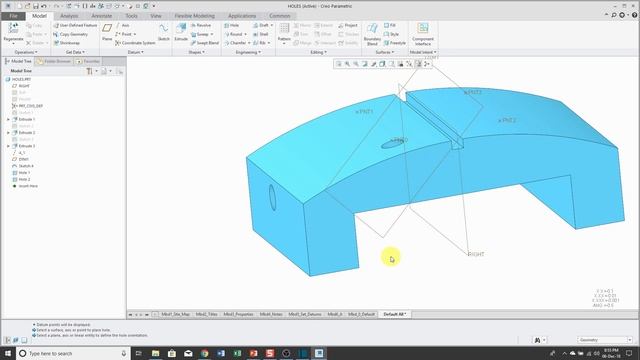The image size is (640, 360).
Task: Open the Component Interface tool
Action: click(x=423, y=34)
